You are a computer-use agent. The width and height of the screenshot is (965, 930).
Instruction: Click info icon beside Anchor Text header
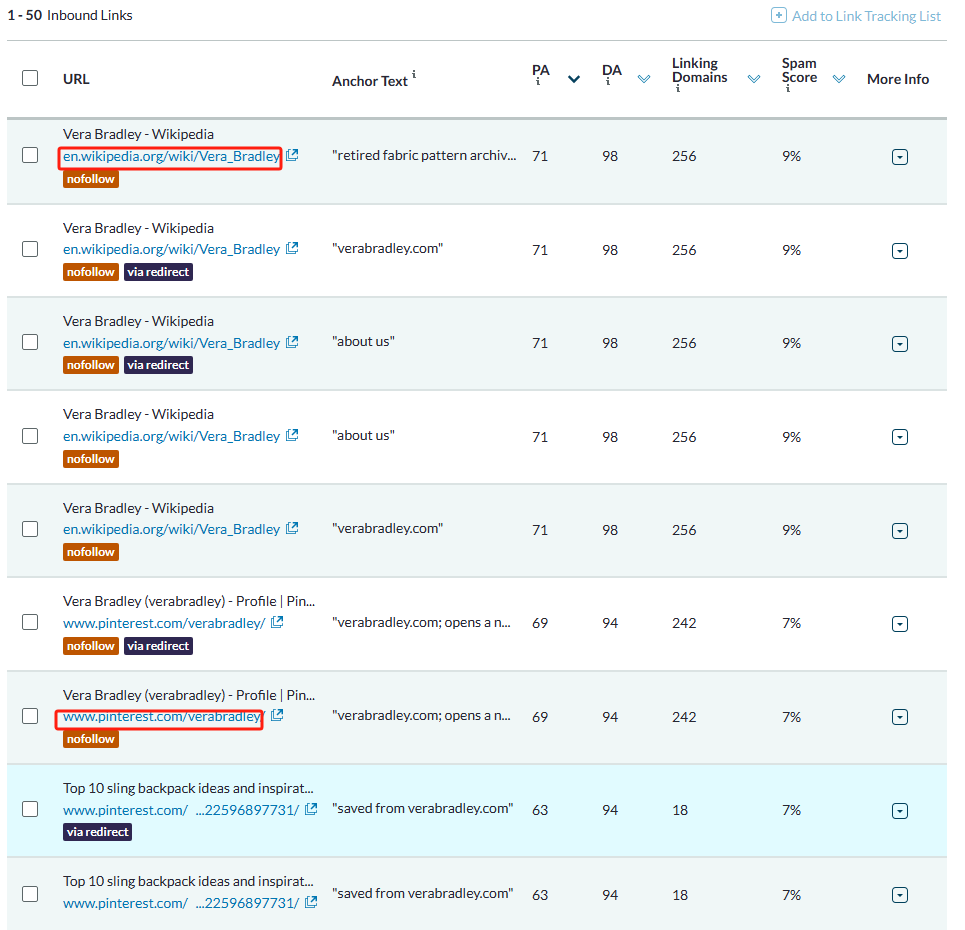click(414, 74)
